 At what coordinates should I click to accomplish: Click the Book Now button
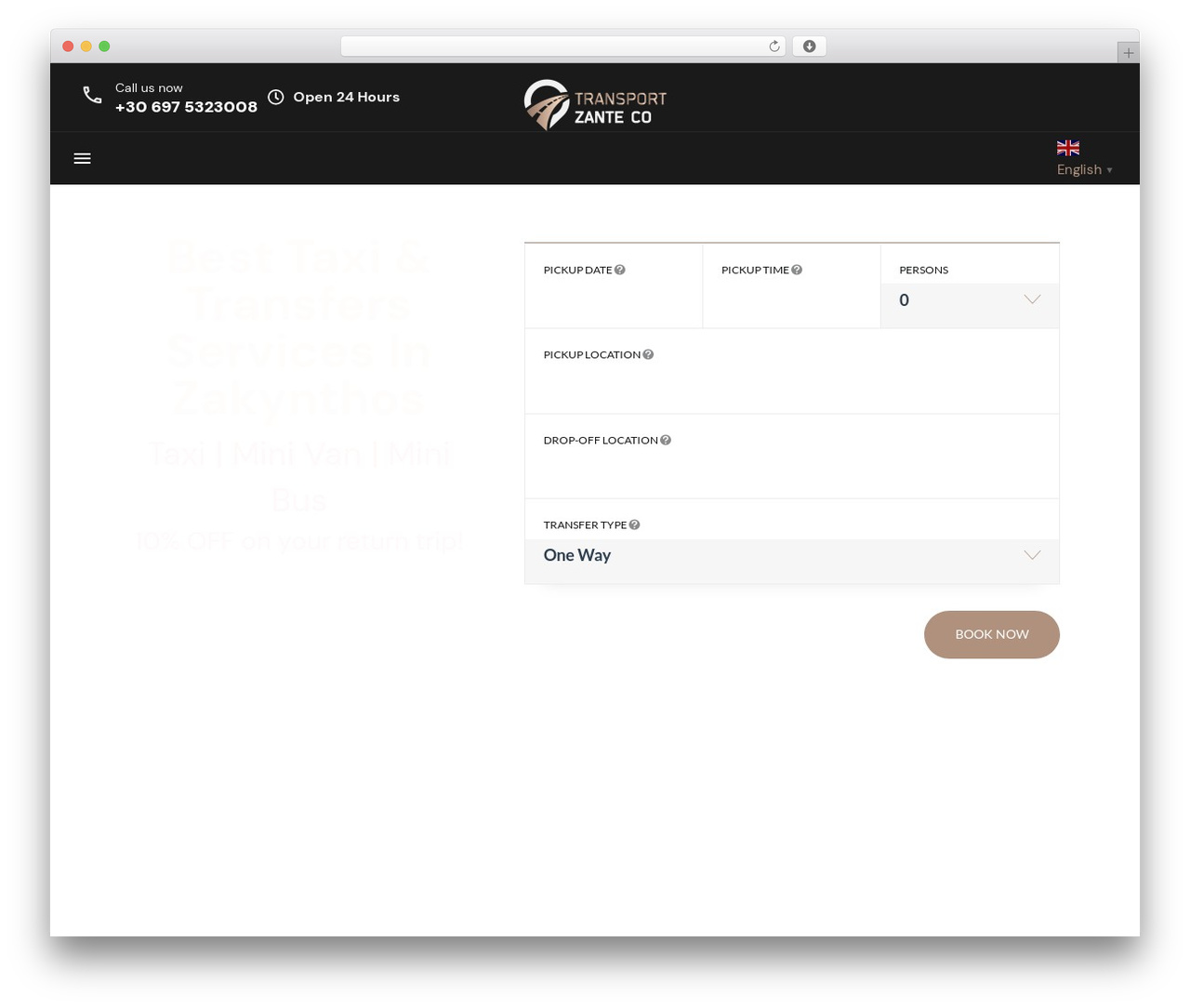click(x=992, y=634)
